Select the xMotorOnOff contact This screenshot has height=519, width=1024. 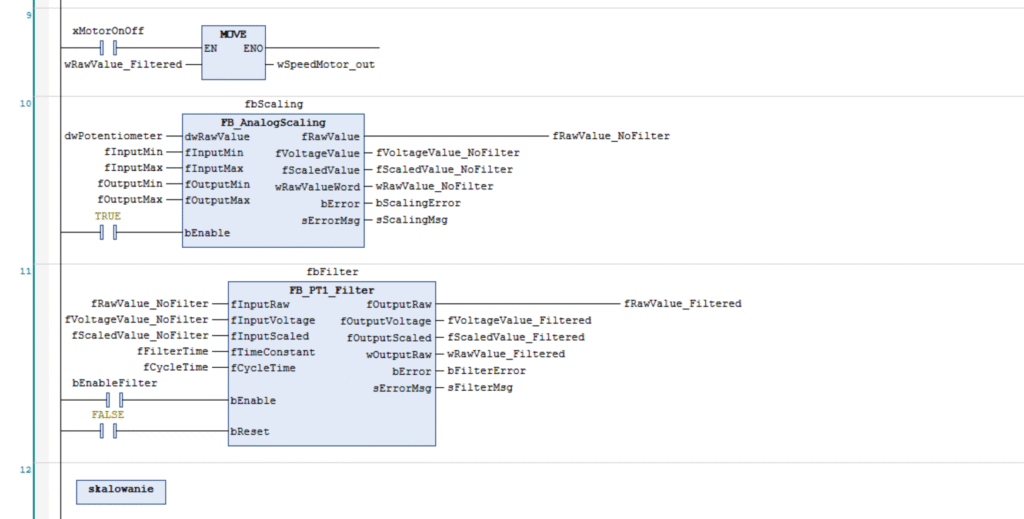point(108,47)
